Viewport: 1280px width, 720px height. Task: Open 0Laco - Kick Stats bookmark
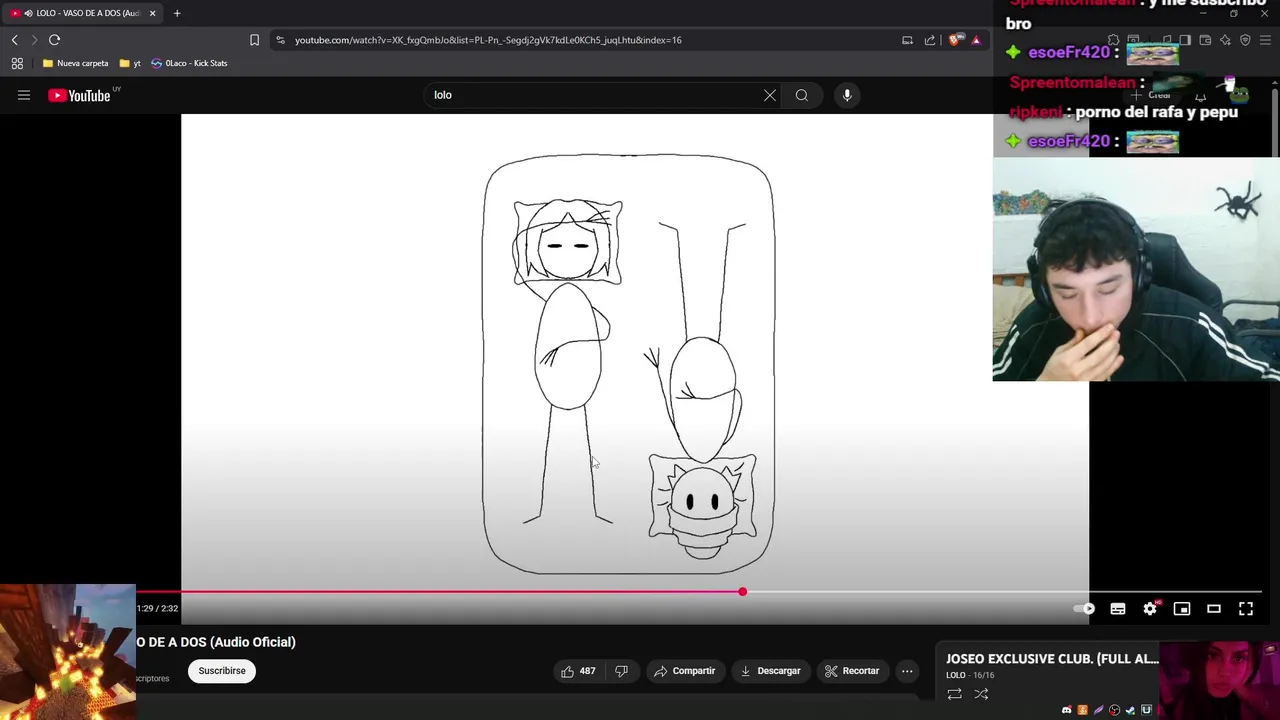click(x=189, y=63)
